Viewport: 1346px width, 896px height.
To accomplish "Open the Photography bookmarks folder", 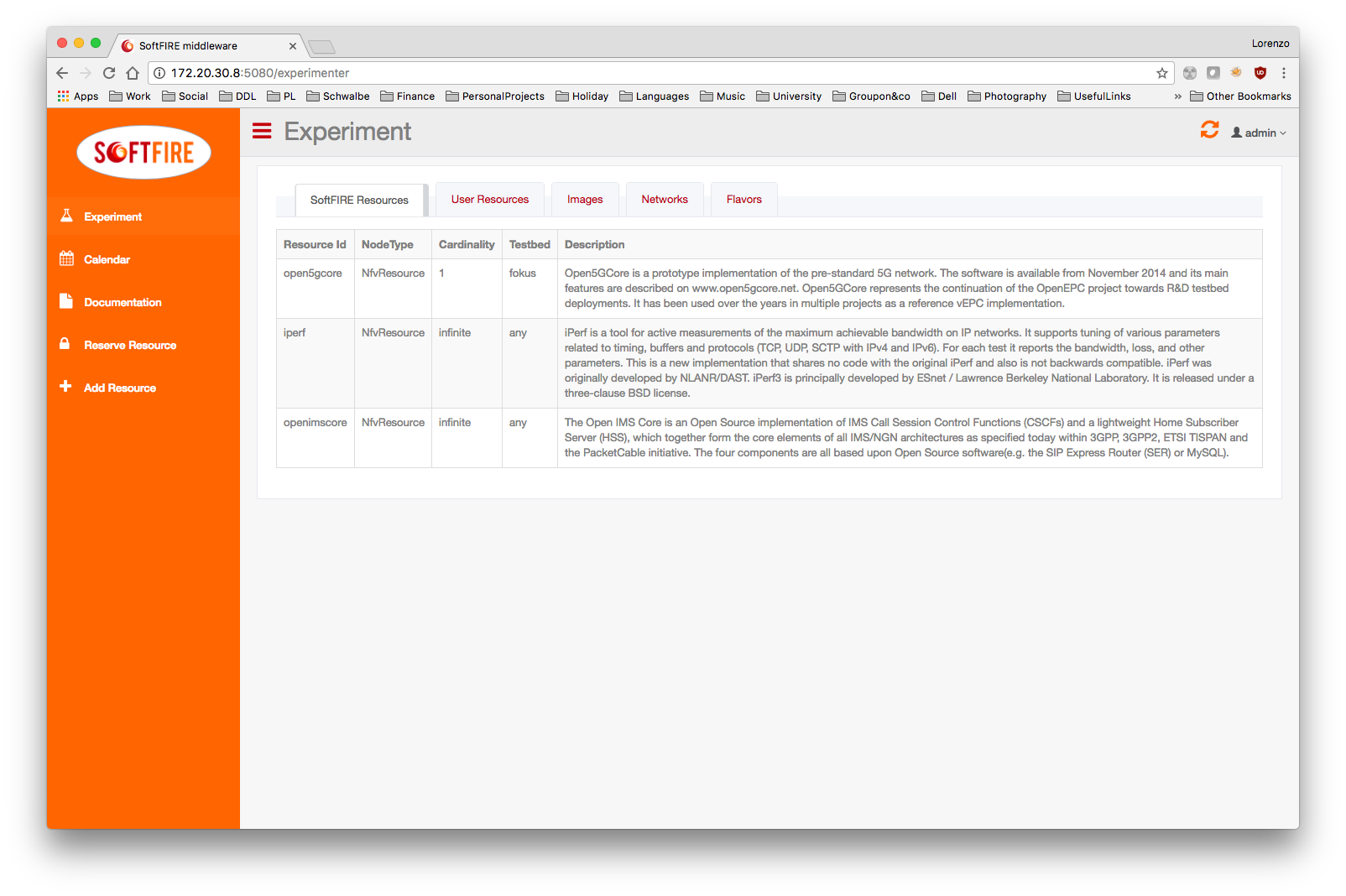I will click(x=1007, y=96).
